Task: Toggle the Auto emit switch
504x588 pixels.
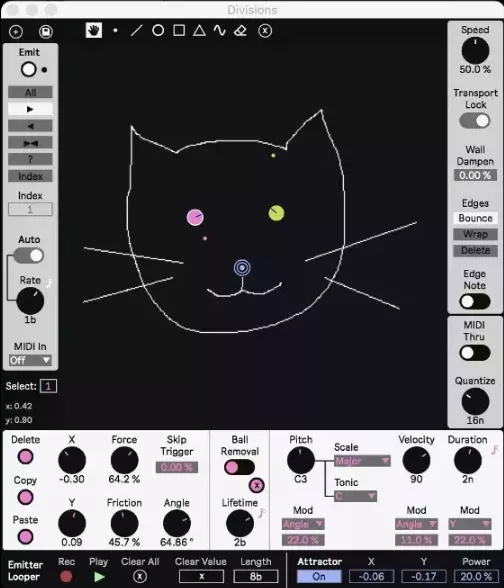Action: [x=29, y=256]
